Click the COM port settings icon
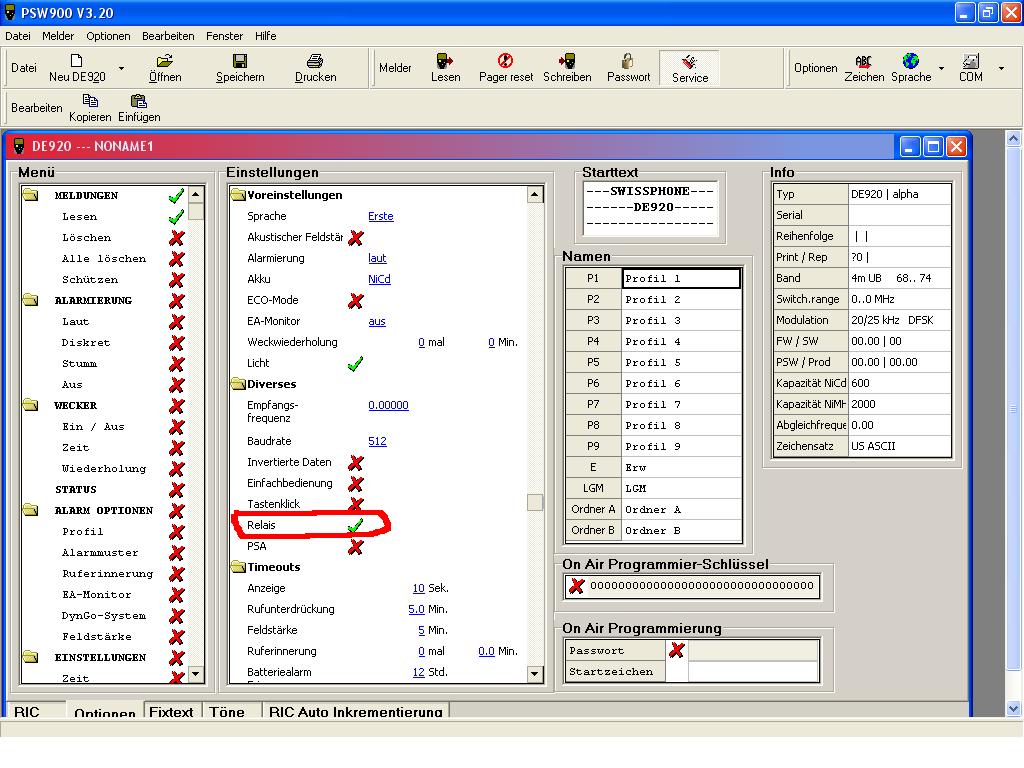The image size is (1024, 768). (970, 62)
